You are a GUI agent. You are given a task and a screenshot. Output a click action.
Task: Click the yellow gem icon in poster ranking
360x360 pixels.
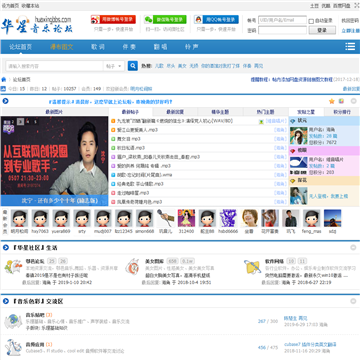pos(293,180)
